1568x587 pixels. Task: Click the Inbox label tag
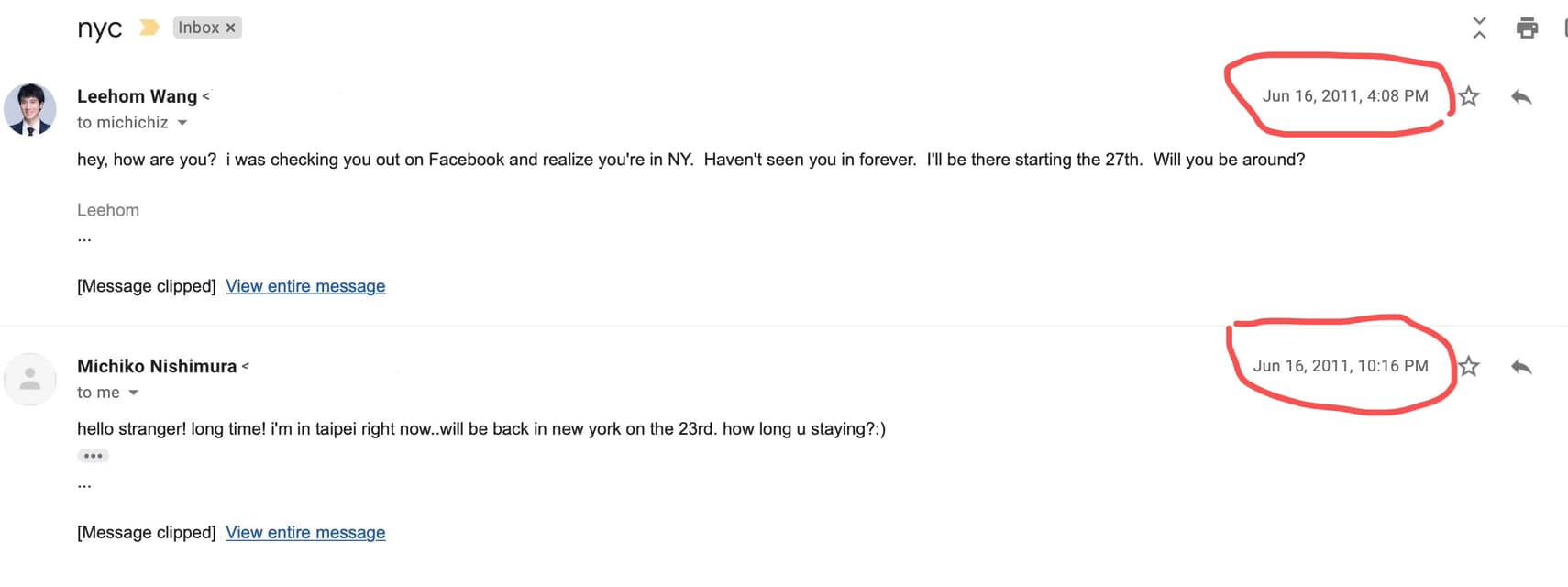(x=198, y=28)
